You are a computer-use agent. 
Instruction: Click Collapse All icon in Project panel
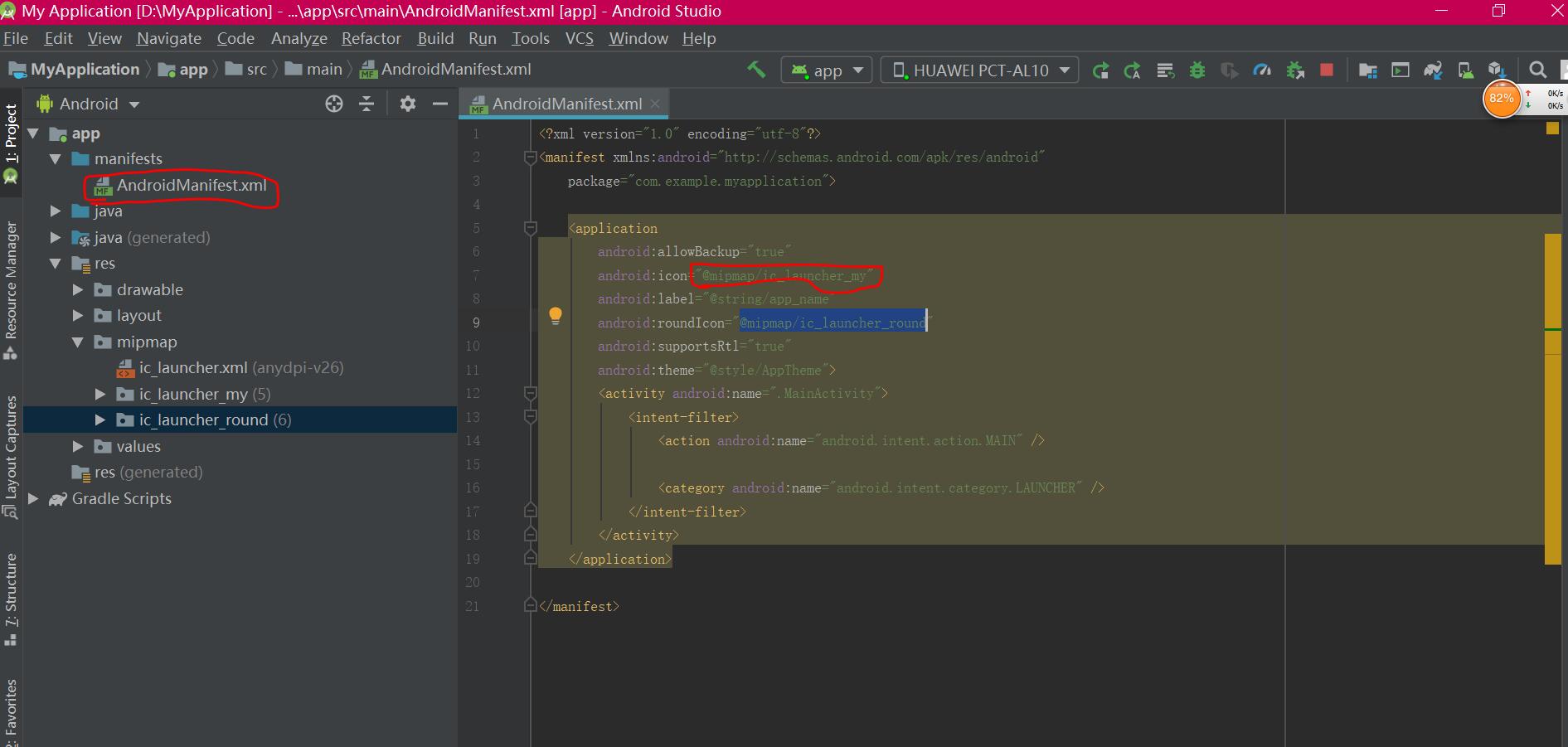click(x=367, y=104)
